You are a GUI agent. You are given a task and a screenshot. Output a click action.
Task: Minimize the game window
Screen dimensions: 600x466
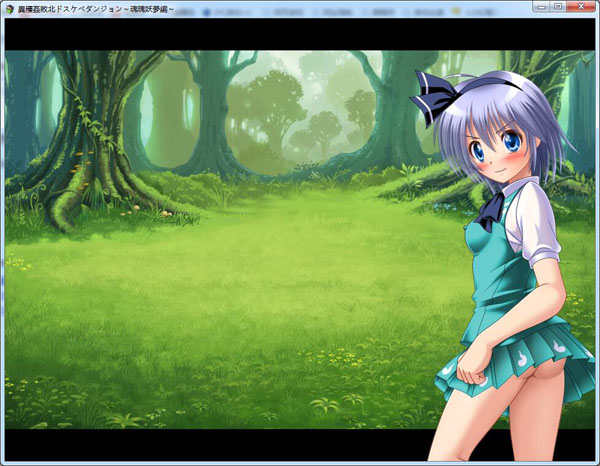[541, 6]
